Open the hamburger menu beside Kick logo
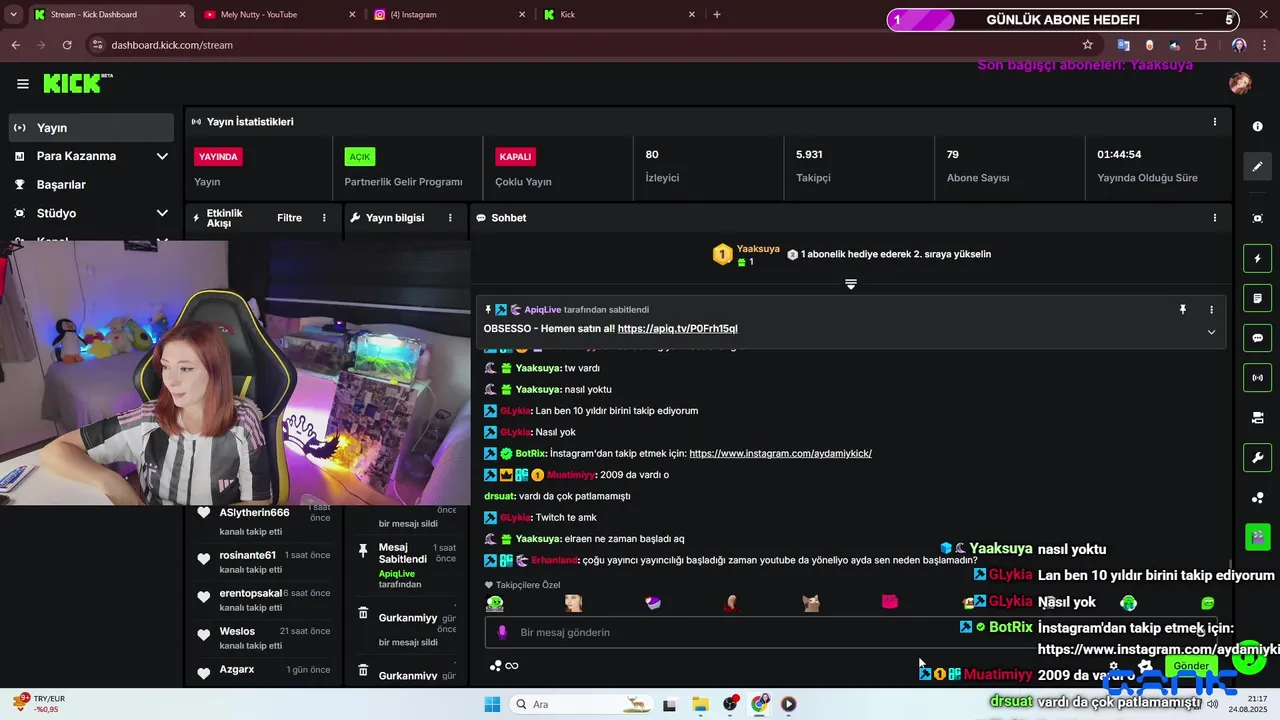 23,84
